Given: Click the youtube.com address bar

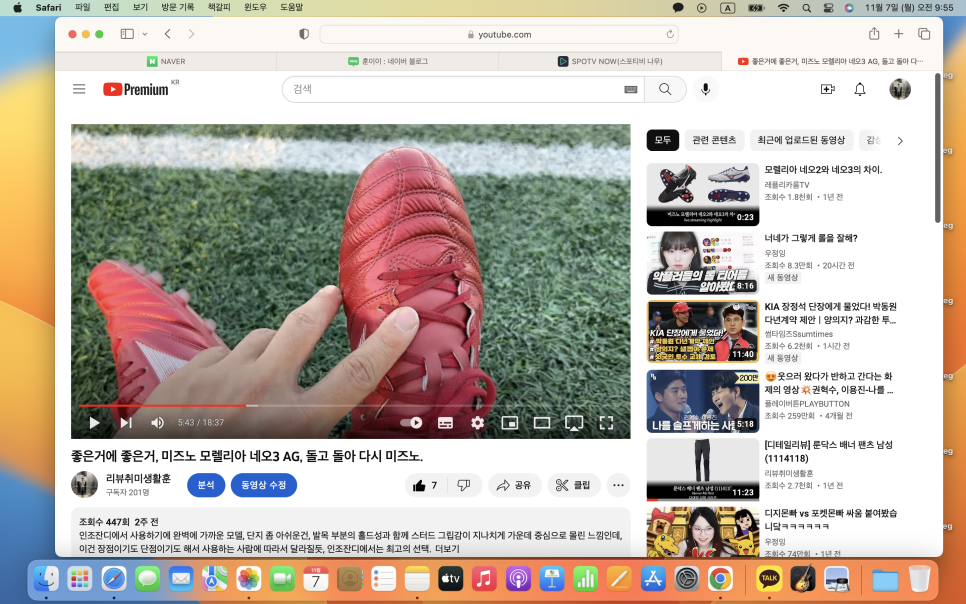Looking at the screenshot, I should click(499, 35).
